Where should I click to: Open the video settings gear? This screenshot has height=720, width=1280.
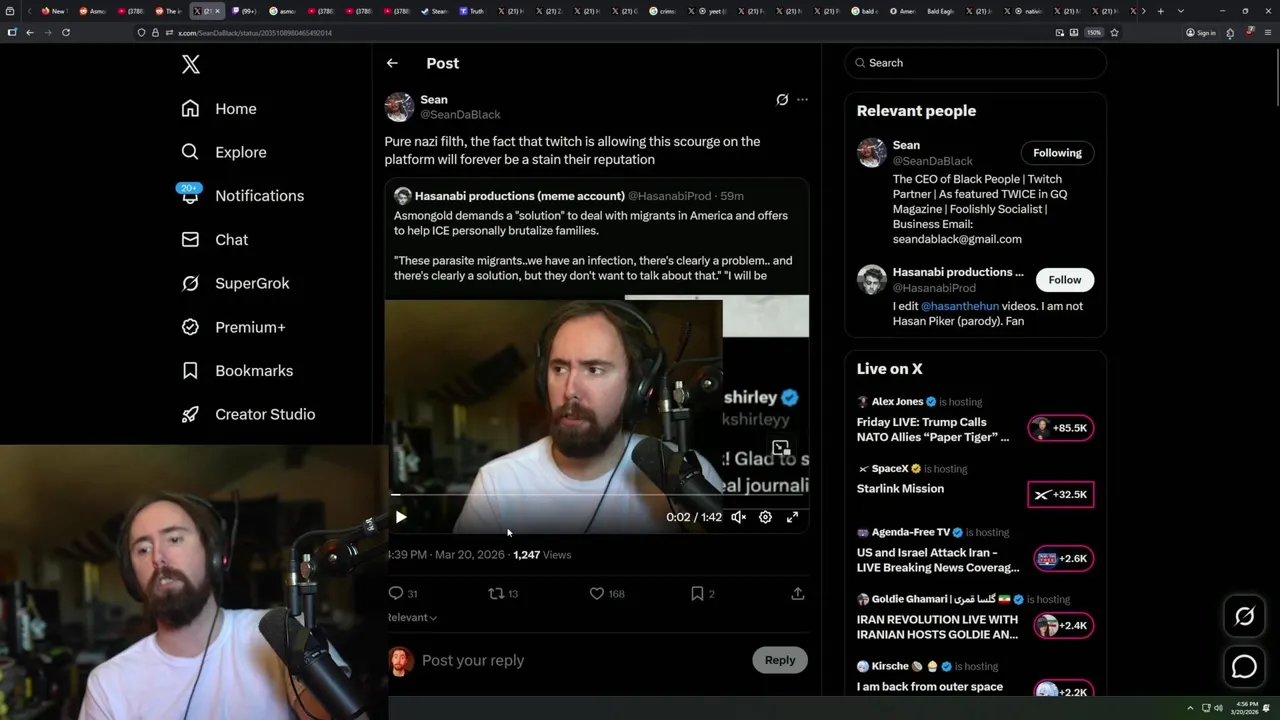pos(765,517)
